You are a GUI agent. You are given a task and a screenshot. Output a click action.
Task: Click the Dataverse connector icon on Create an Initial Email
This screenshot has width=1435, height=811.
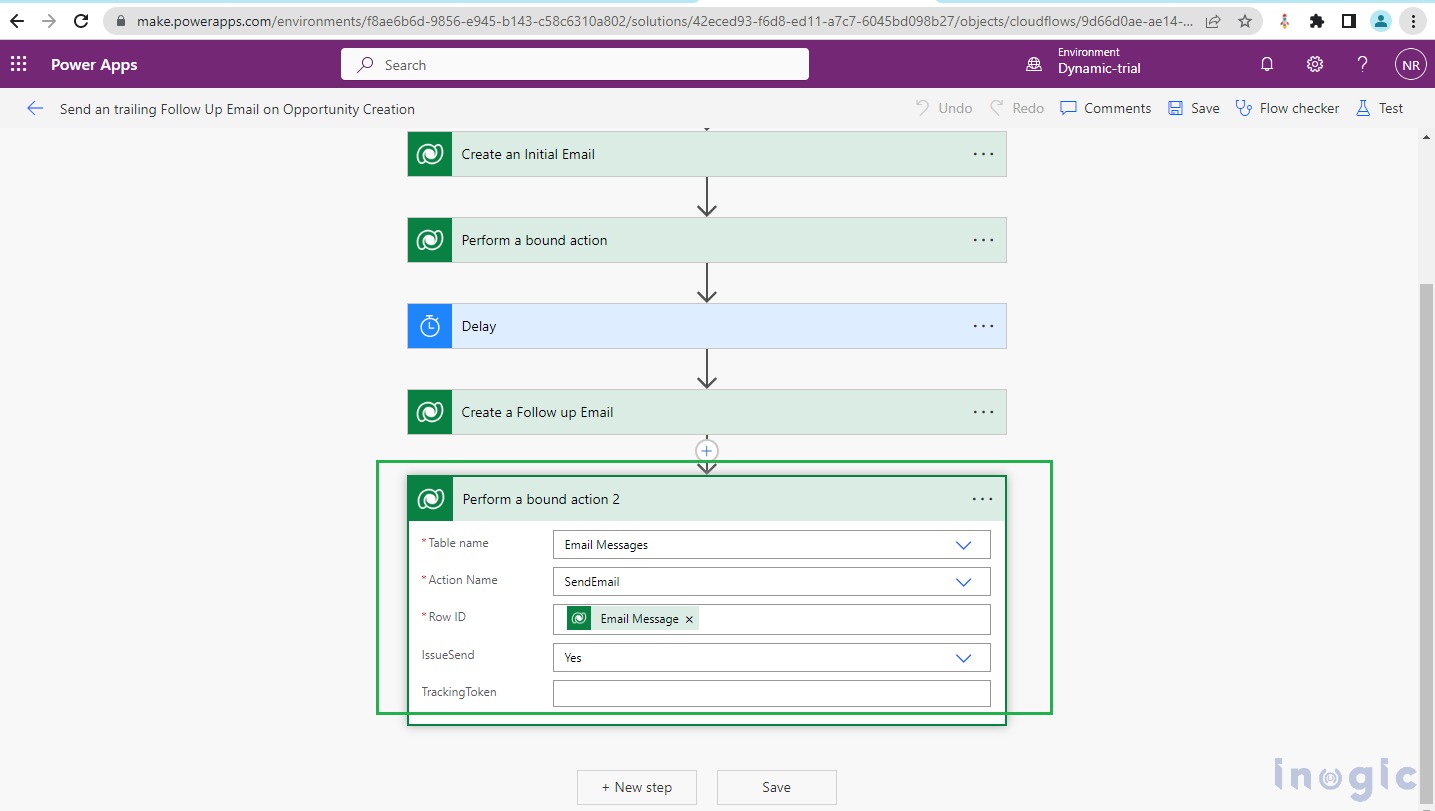(429, 154)
